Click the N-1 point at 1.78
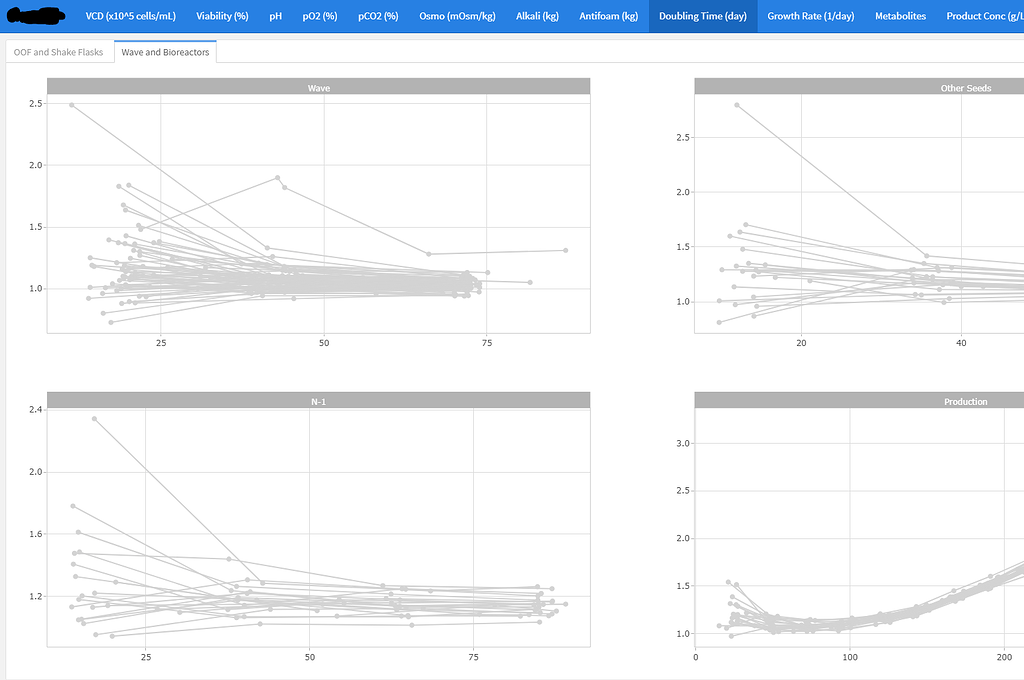This screenshot has width=1024, height=680. tap(73, 506)
